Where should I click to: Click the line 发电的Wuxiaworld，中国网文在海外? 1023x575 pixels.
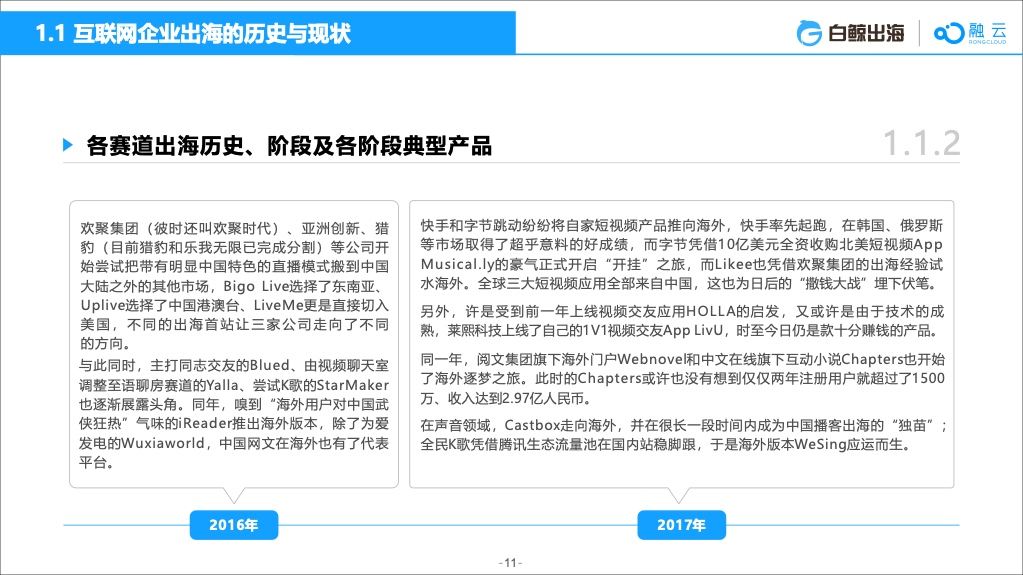click(234, 443)
